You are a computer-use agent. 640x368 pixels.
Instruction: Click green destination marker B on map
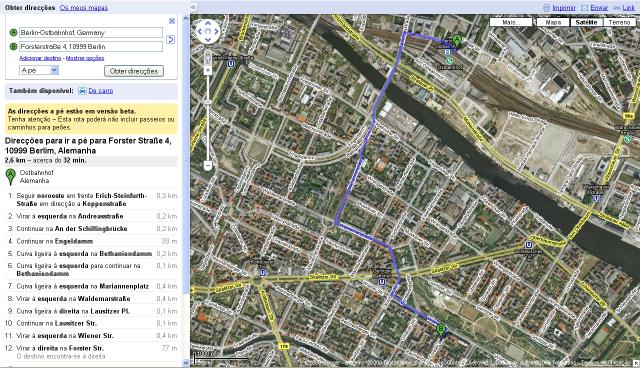pos(441,330)
